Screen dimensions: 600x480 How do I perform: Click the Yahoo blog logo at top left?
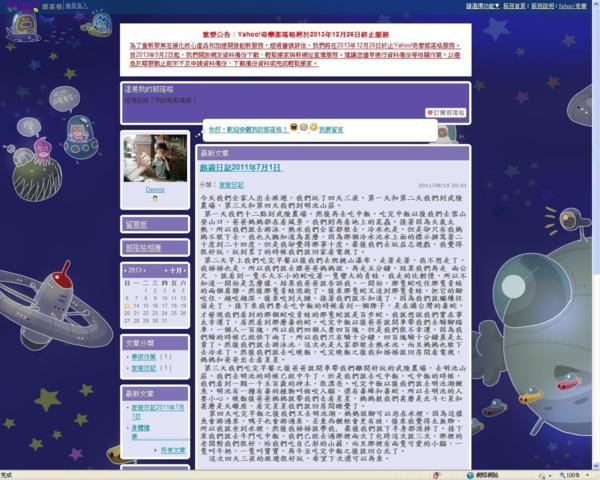(18, 6)
